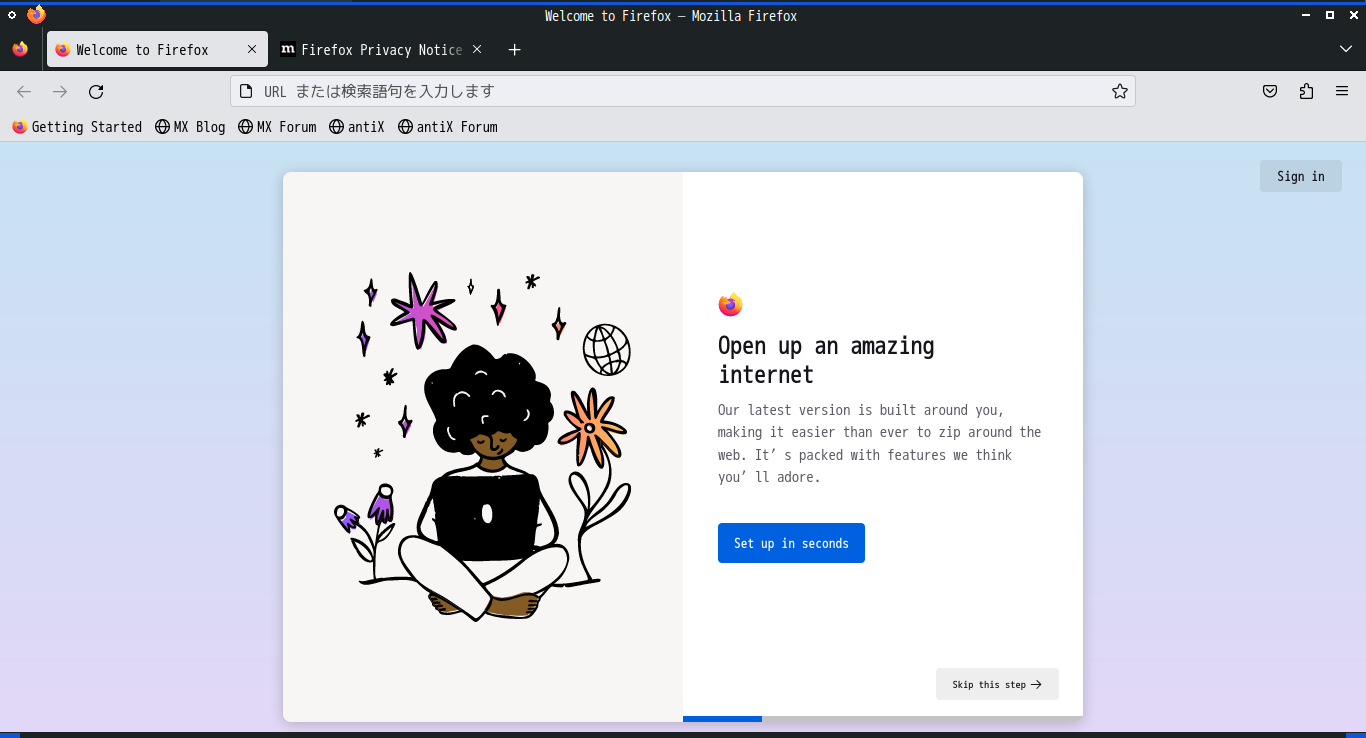Open the Save to Pocket icon
Viewport: 1366px width, 738px height.
pos(1270,92)
